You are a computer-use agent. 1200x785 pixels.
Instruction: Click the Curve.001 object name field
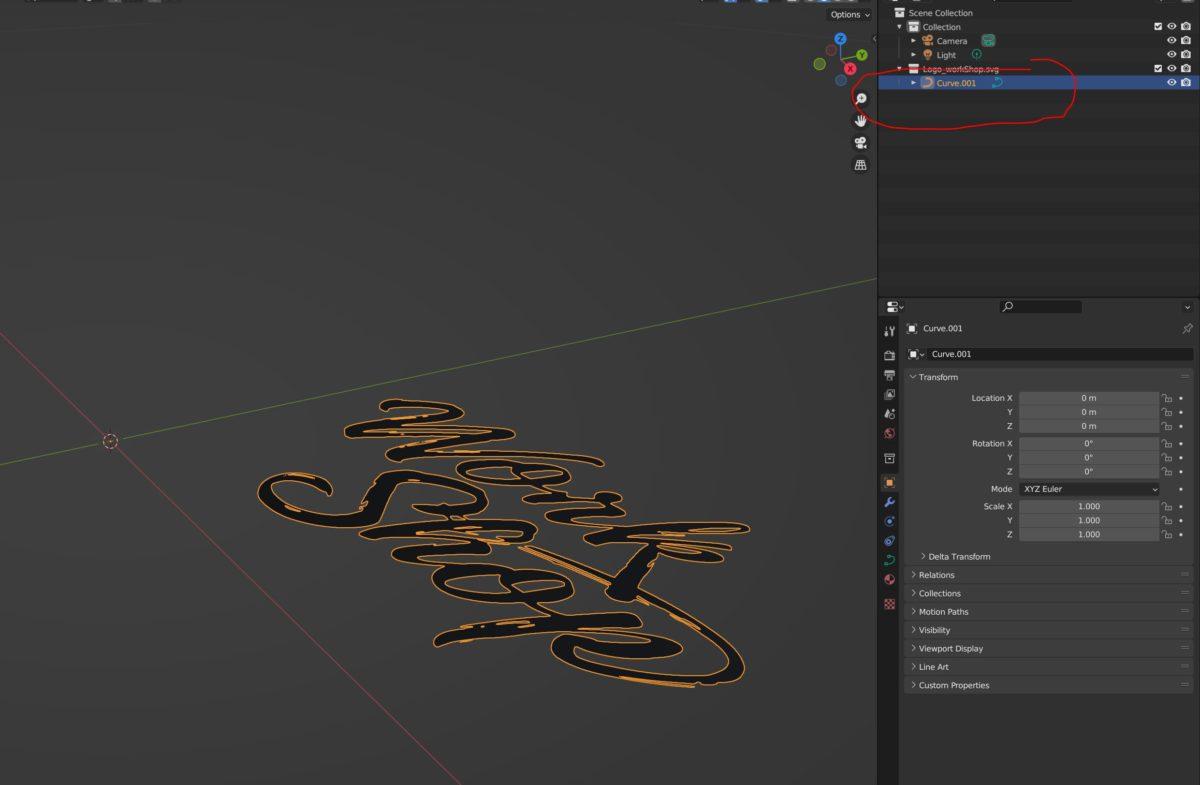[x=1060, y=354]
